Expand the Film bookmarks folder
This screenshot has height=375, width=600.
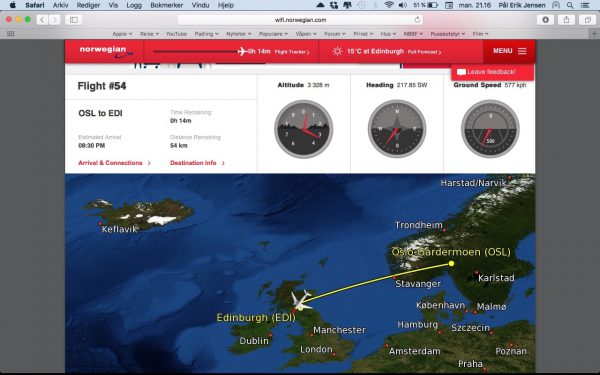coord(480,34)
